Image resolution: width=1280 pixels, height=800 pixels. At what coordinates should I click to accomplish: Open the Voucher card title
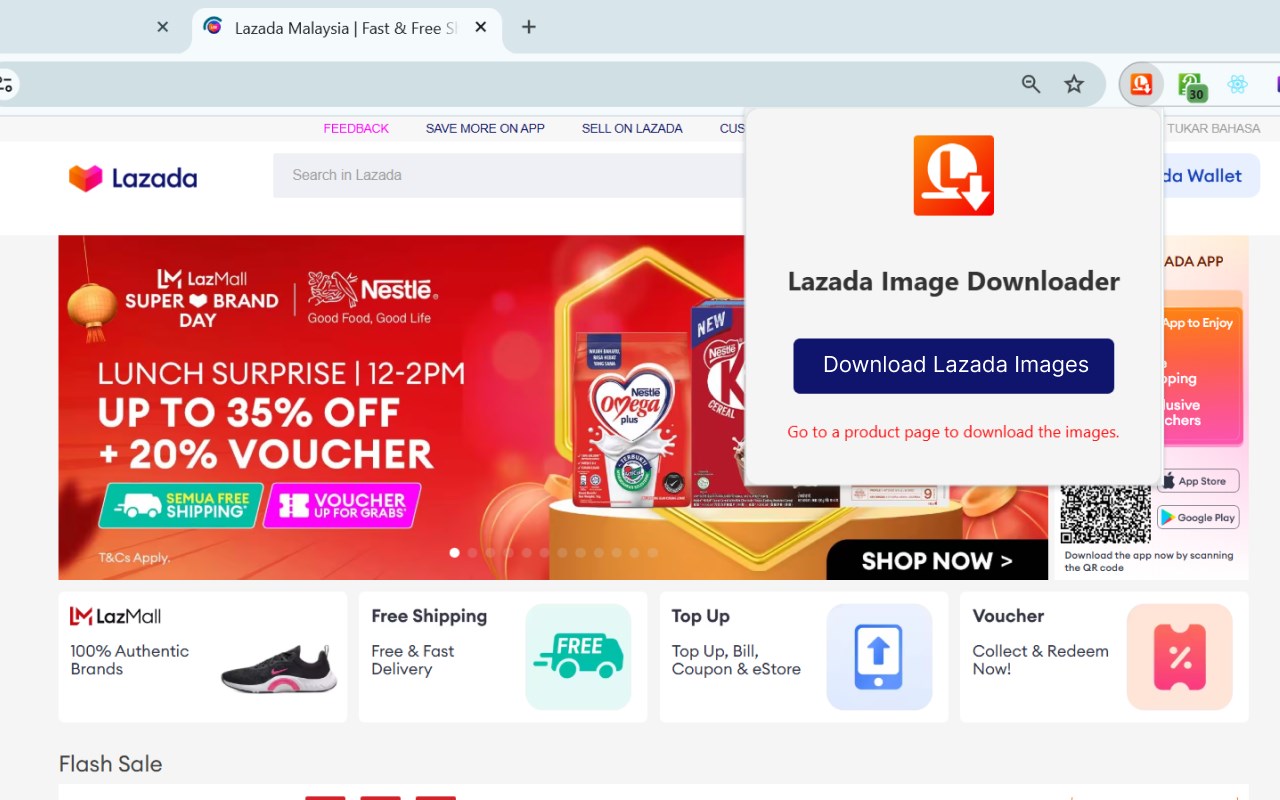1008,616
